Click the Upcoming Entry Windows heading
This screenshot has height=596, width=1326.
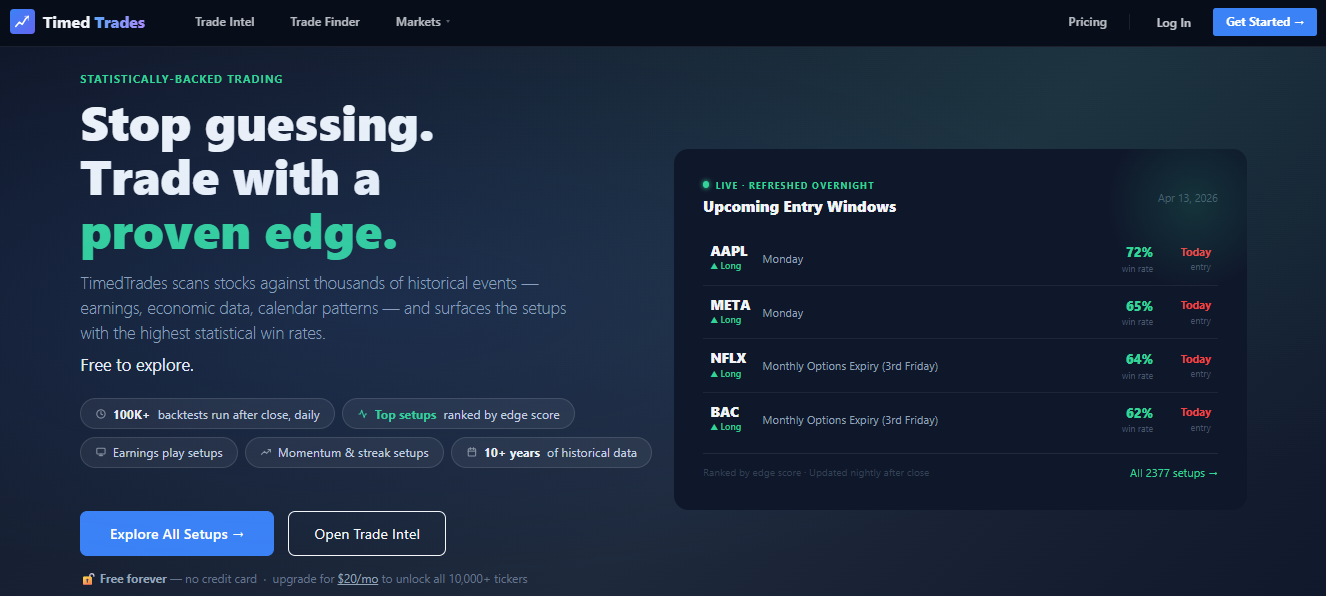[x=799, y=207]
